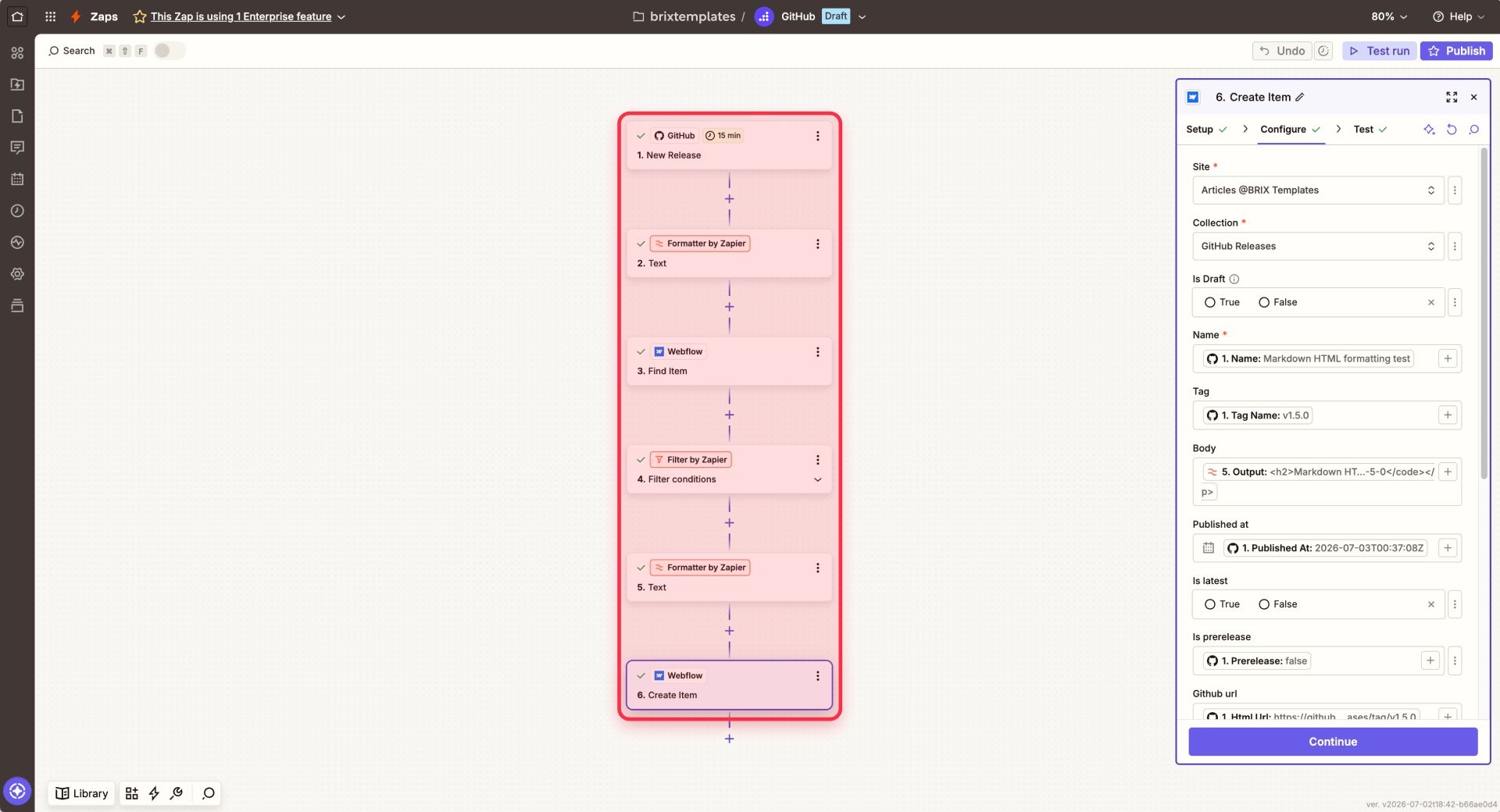The image size is (1500, 812).
Task: Edit the step name with pencil icon
Action: (x=1300, y=98)
